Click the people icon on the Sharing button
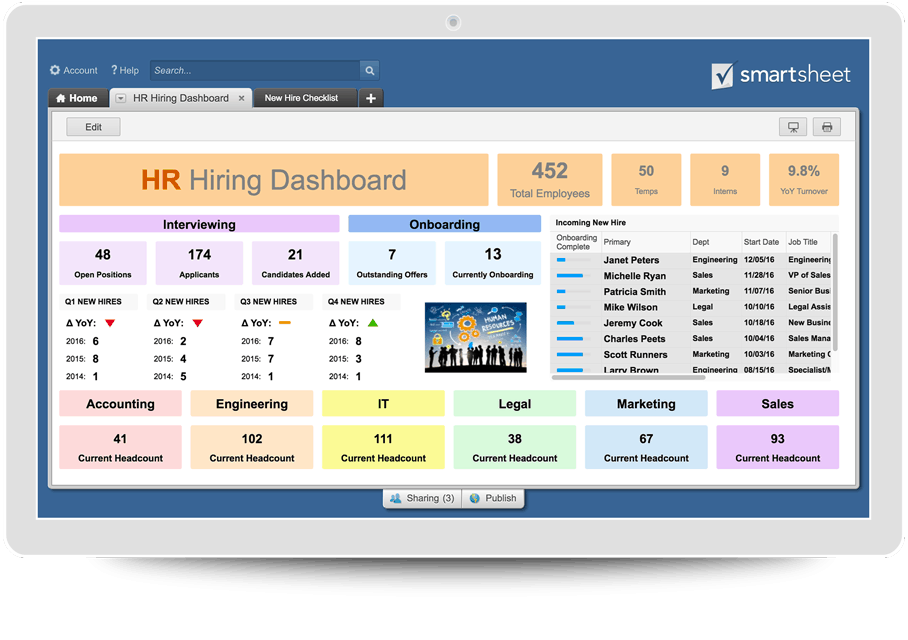The height and width of the screenshot is (640, 908). (395, 498)
